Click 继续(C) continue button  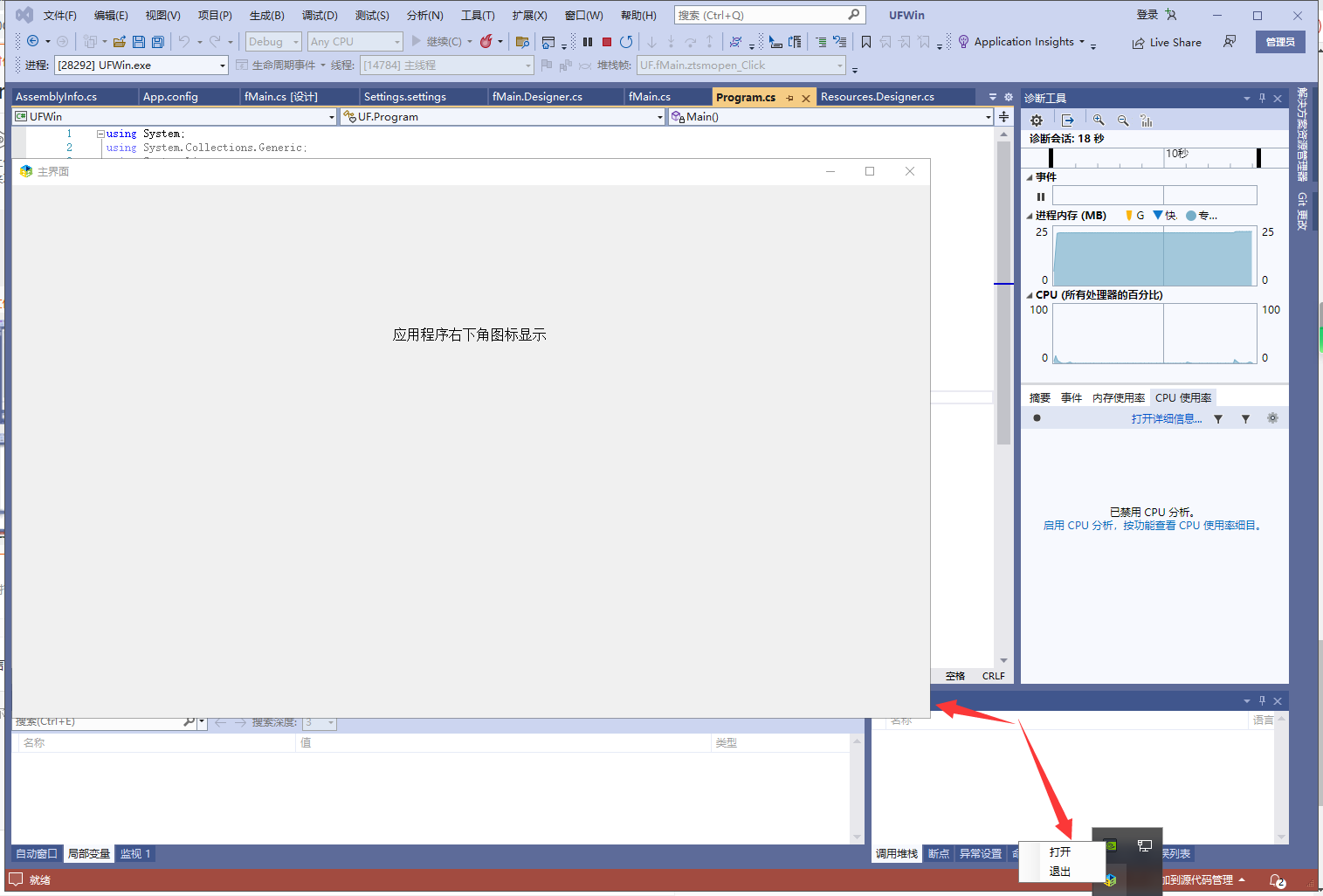[x=437, y=41]
